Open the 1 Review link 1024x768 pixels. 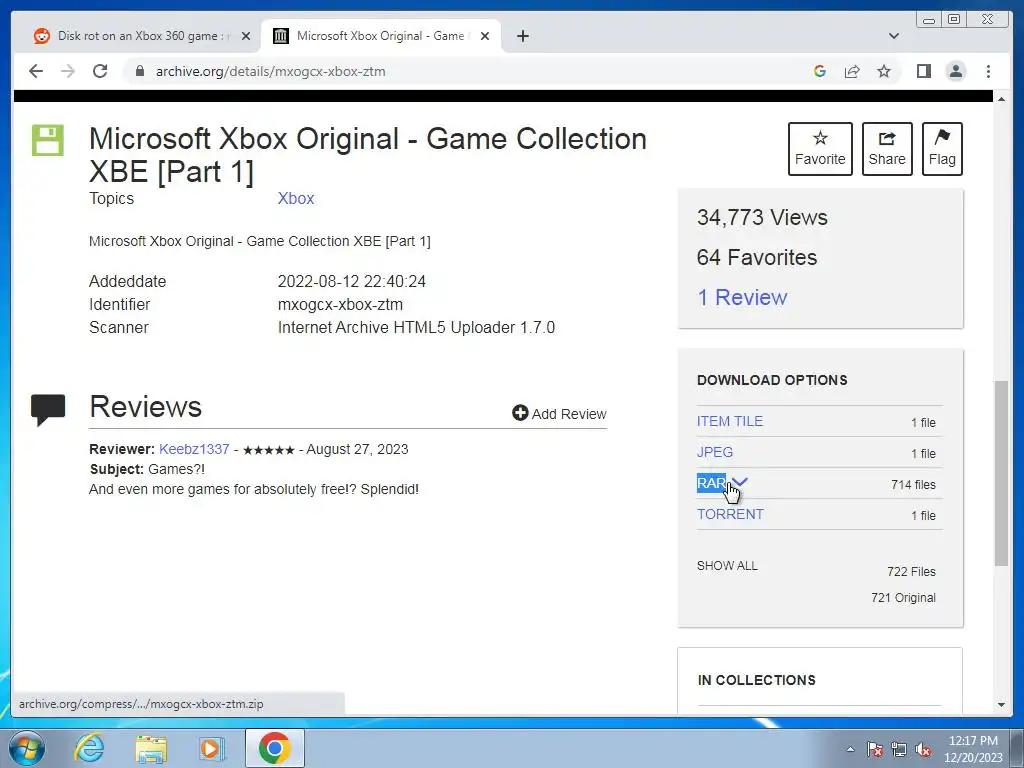742,297
